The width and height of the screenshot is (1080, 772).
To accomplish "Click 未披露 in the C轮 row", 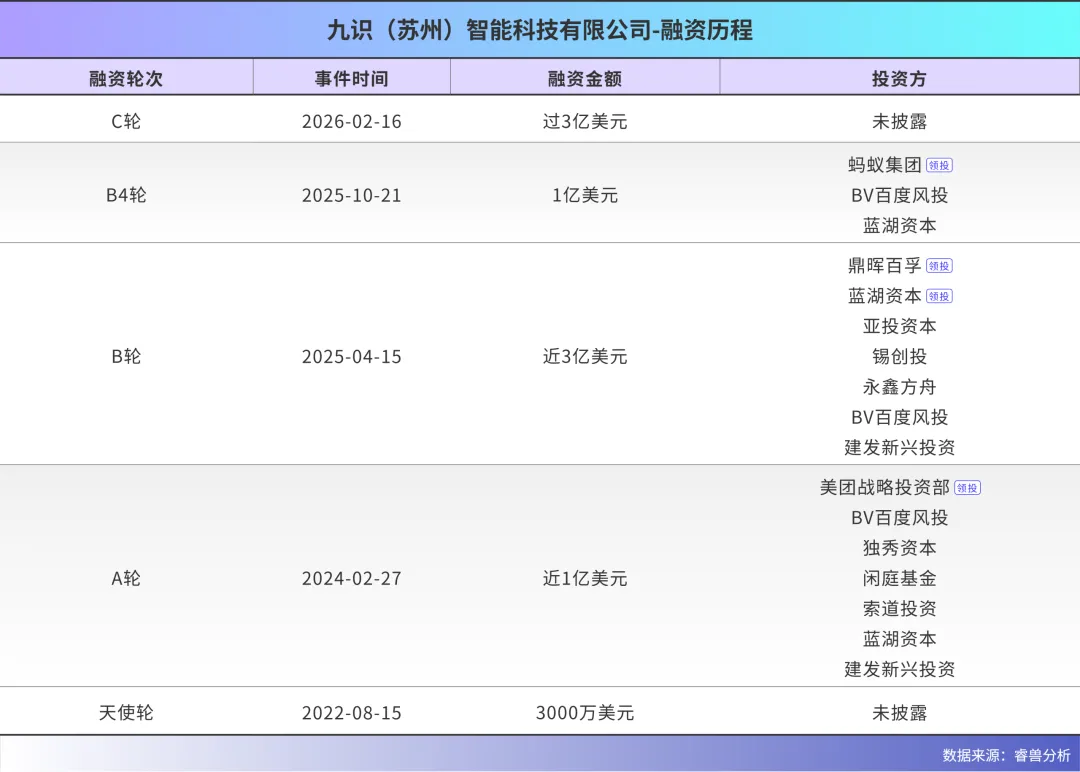I will tap(900, 121).
